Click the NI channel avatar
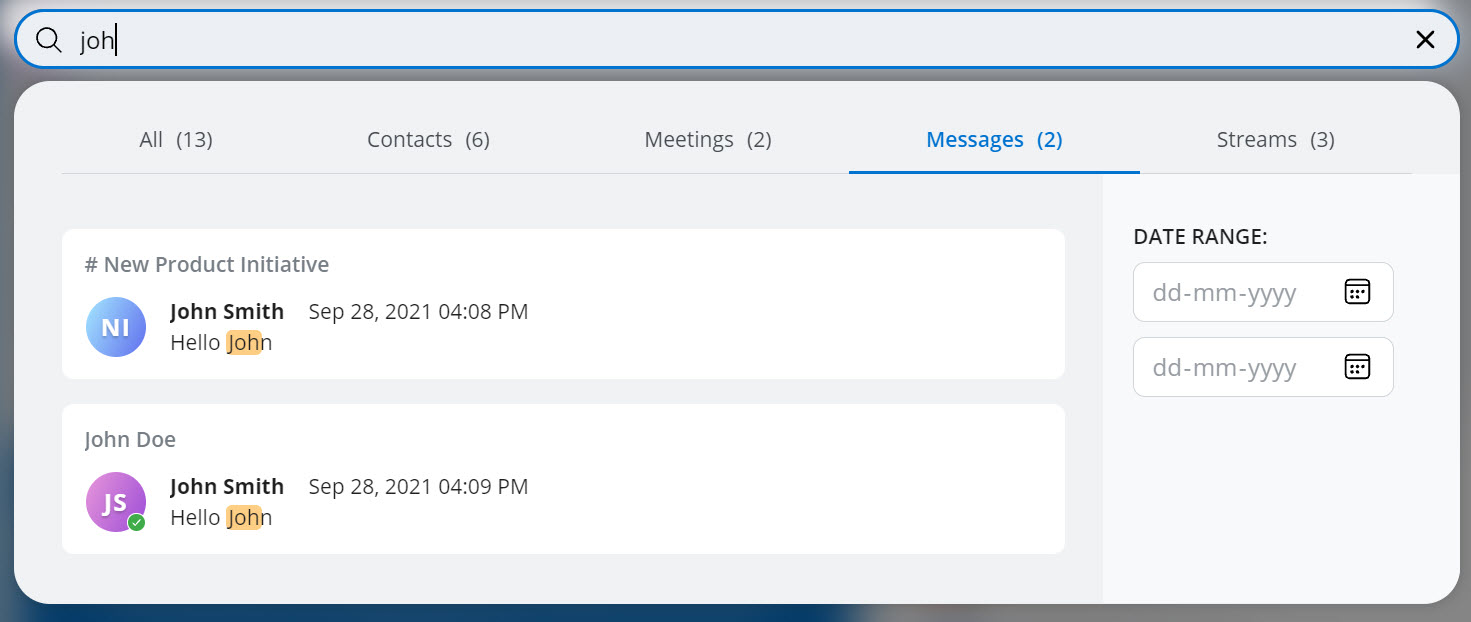 [x=116, y=327]
